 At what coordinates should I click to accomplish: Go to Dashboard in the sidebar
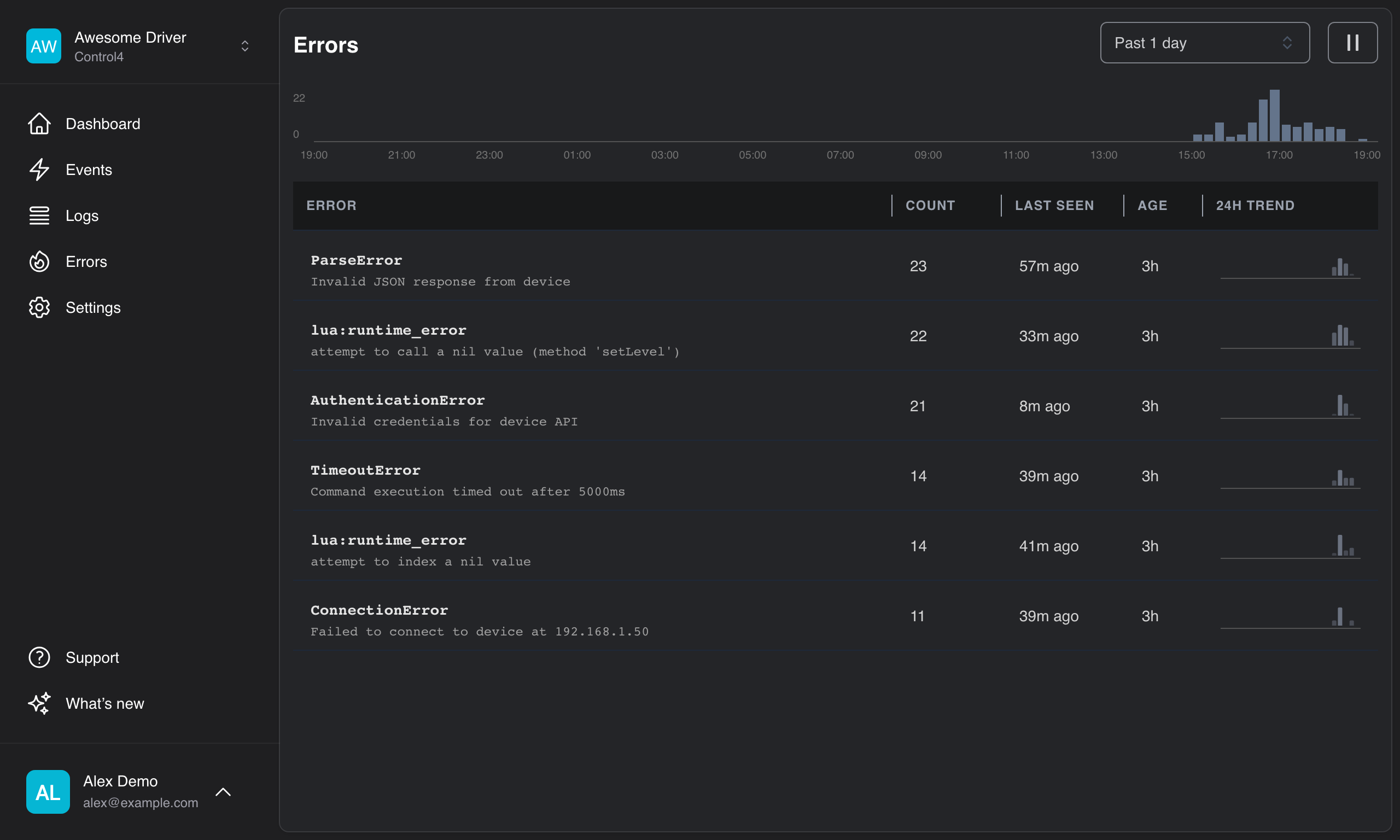(x=102, y=124)
